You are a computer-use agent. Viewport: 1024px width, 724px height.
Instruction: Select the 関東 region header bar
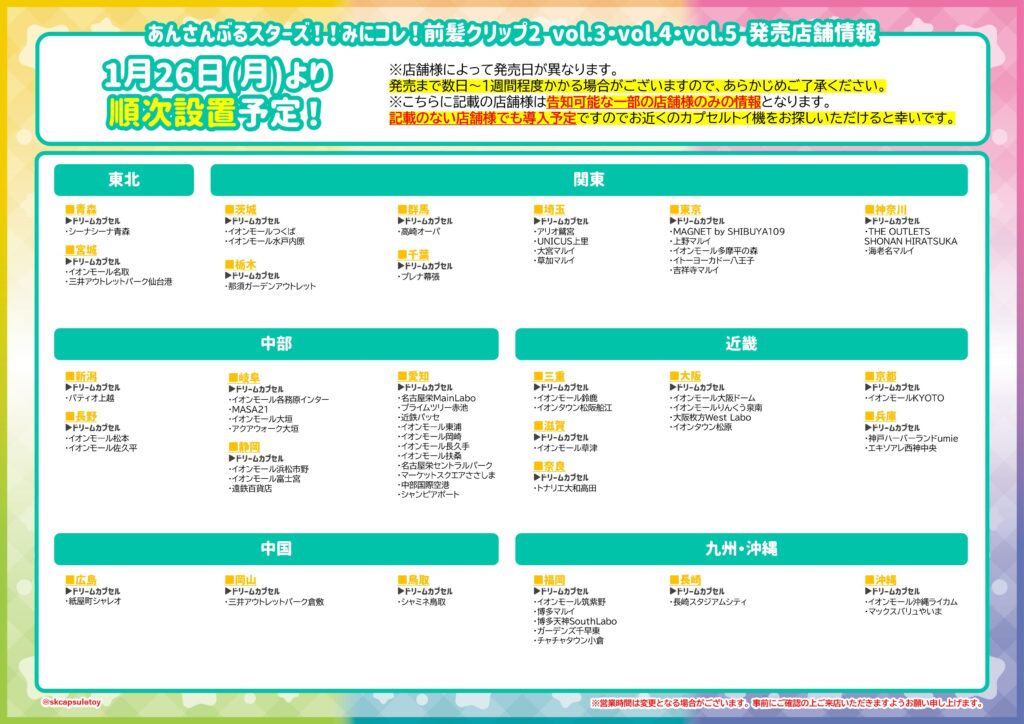click(588, 180)
